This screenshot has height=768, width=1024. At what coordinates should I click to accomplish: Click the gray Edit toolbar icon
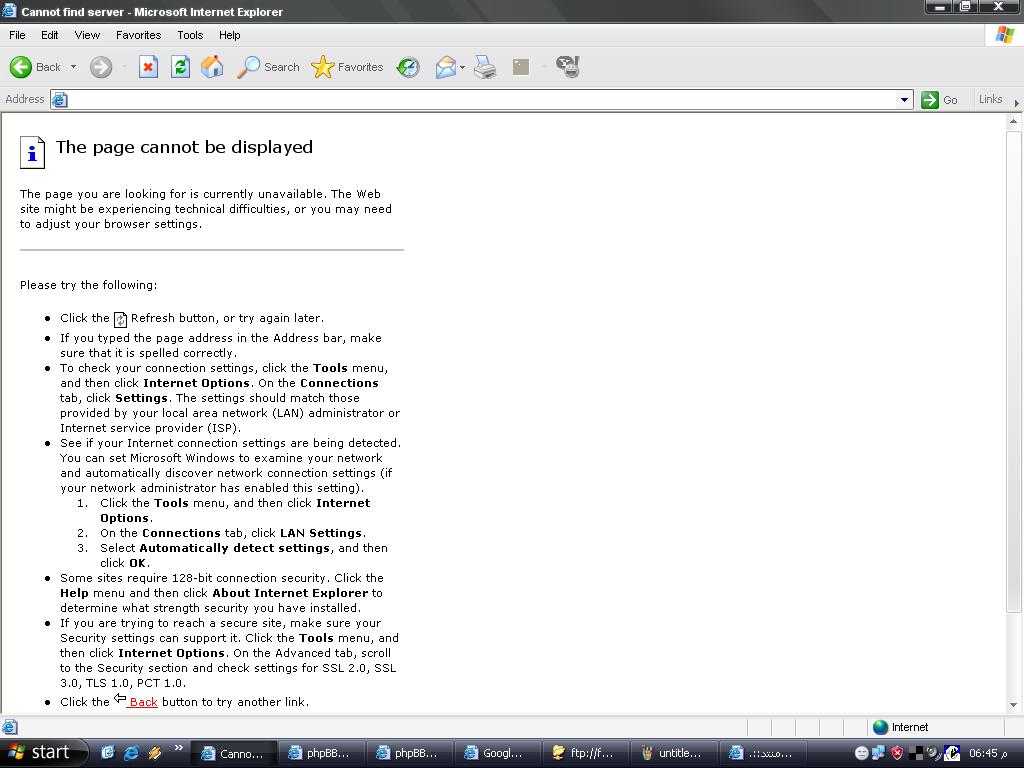[x=520, y=67]
